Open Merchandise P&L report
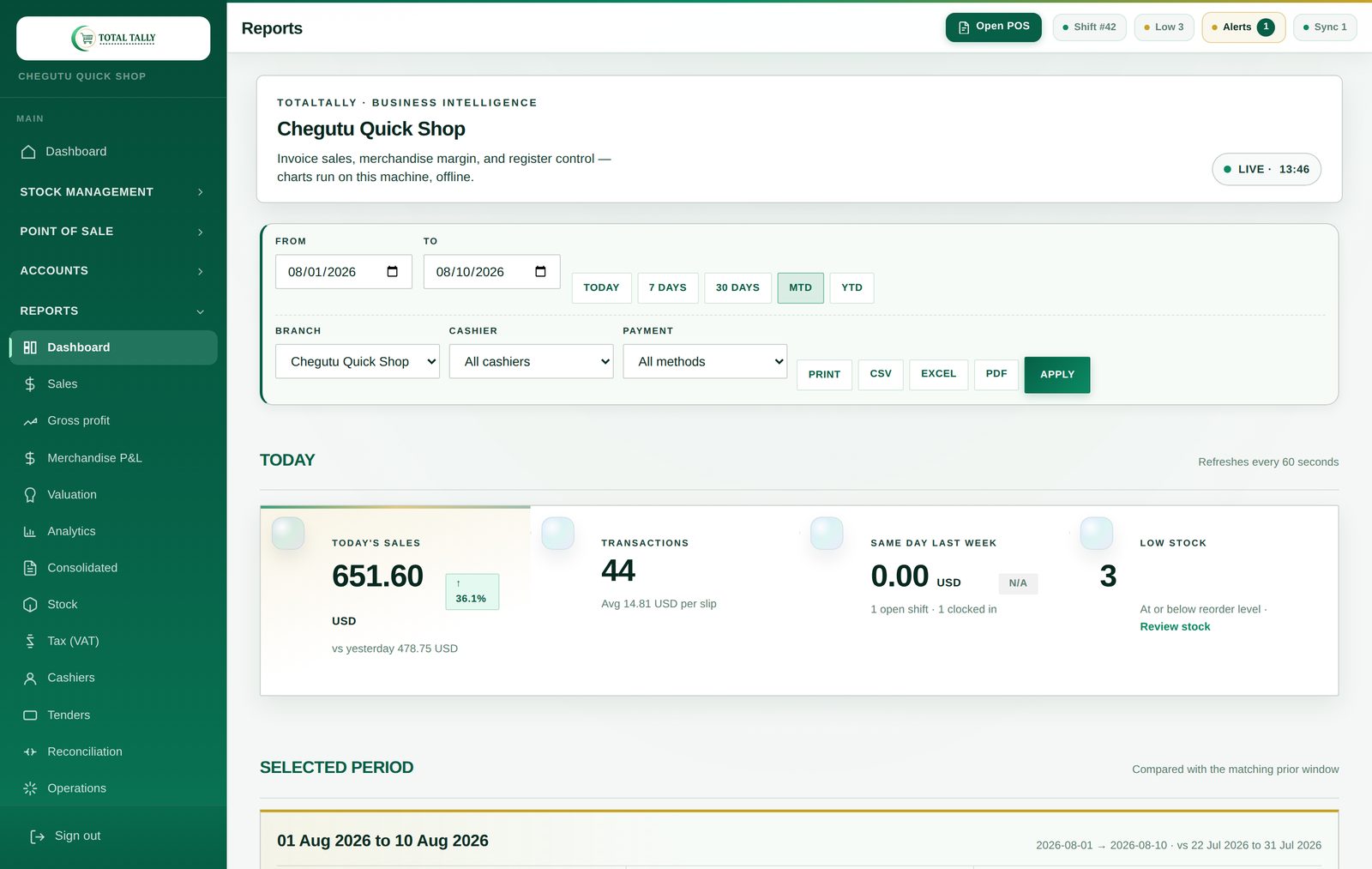 tap(113, 458)
